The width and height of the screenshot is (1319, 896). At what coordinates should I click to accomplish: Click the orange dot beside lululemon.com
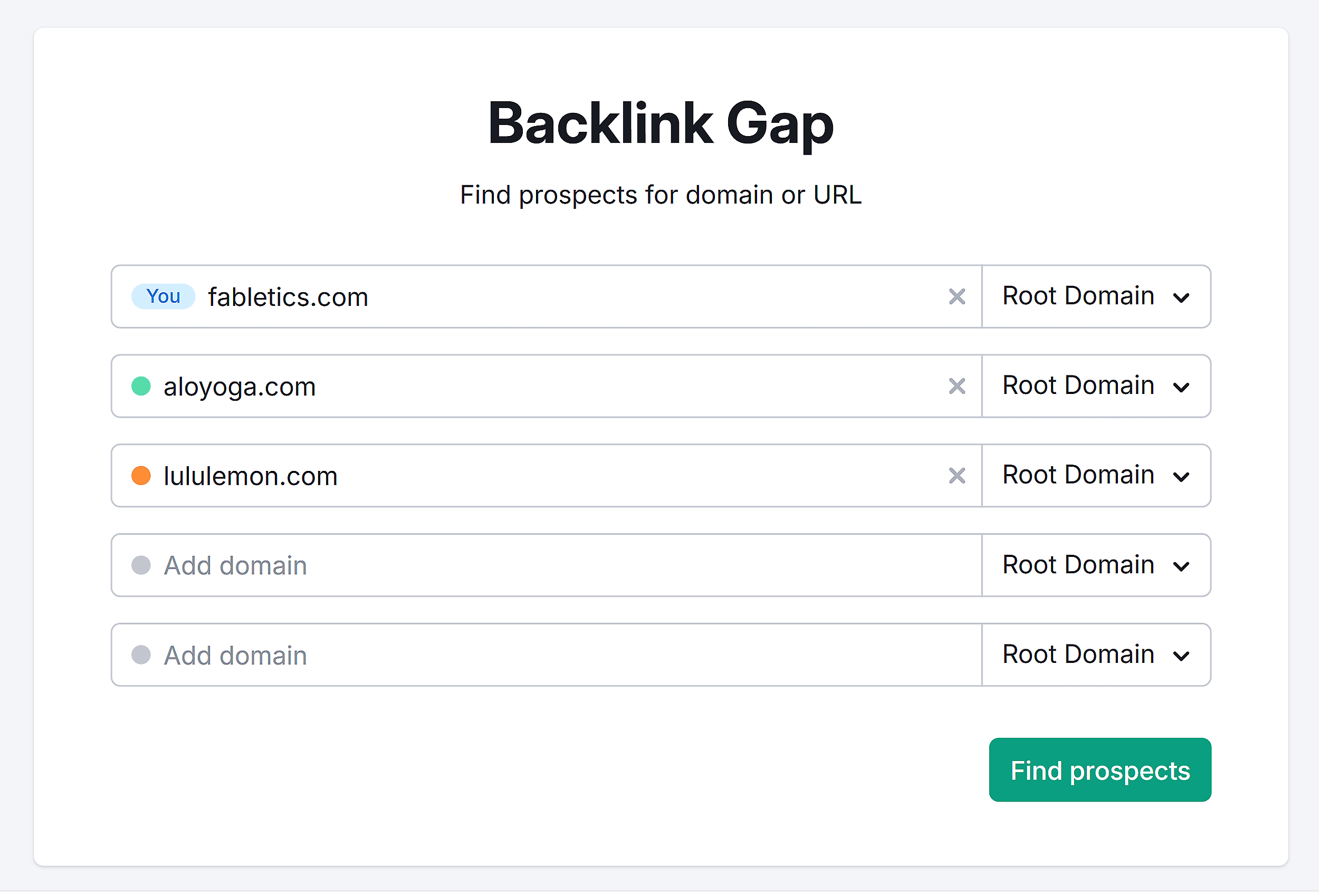click(x=141, y=476)
